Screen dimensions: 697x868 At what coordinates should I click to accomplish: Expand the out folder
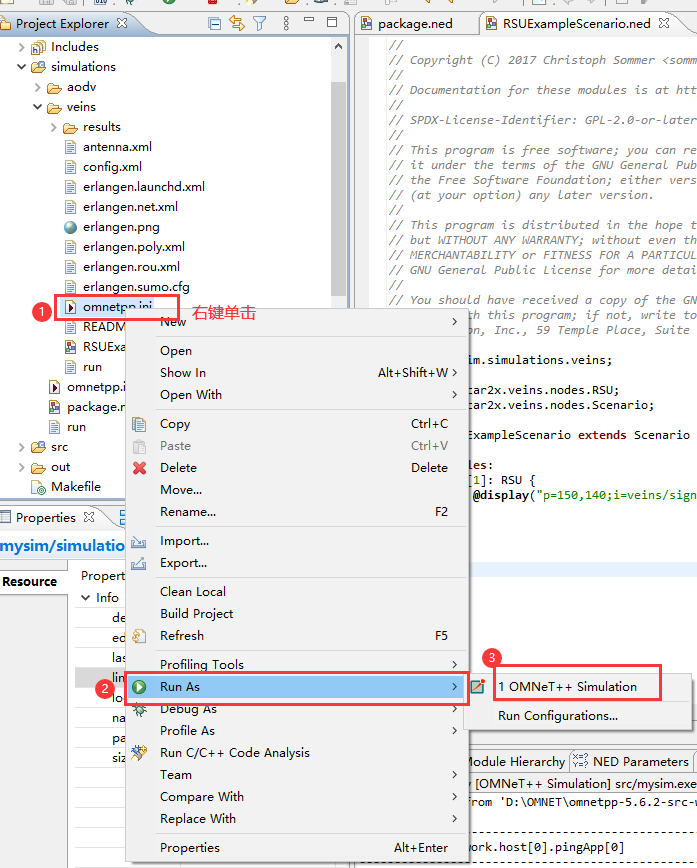click(22, 467)
